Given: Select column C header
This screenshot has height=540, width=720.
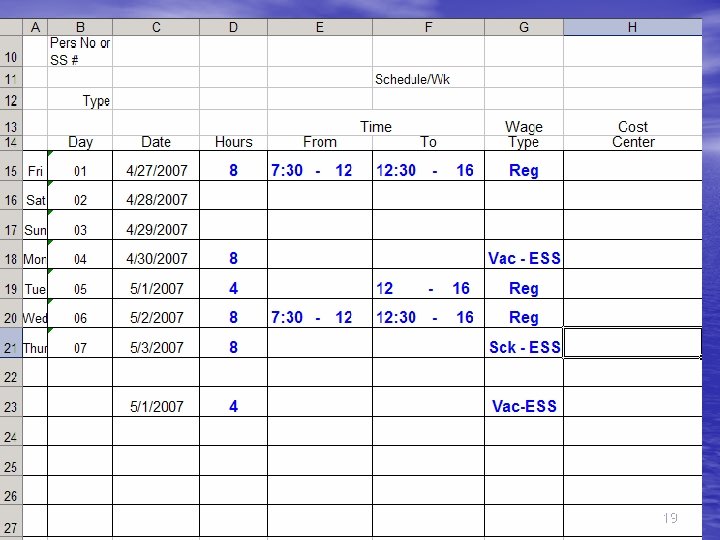Looking at the screenshot, I should point(156,27).
